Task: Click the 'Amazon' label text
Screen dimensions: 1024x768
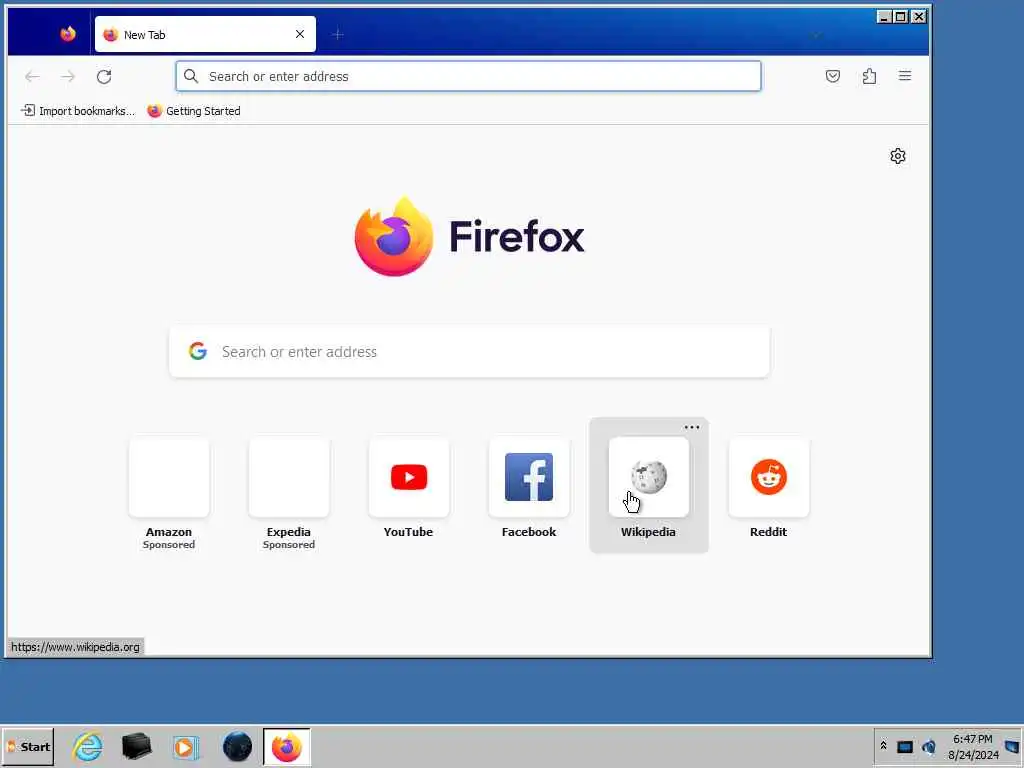Action: coord(168,532)
